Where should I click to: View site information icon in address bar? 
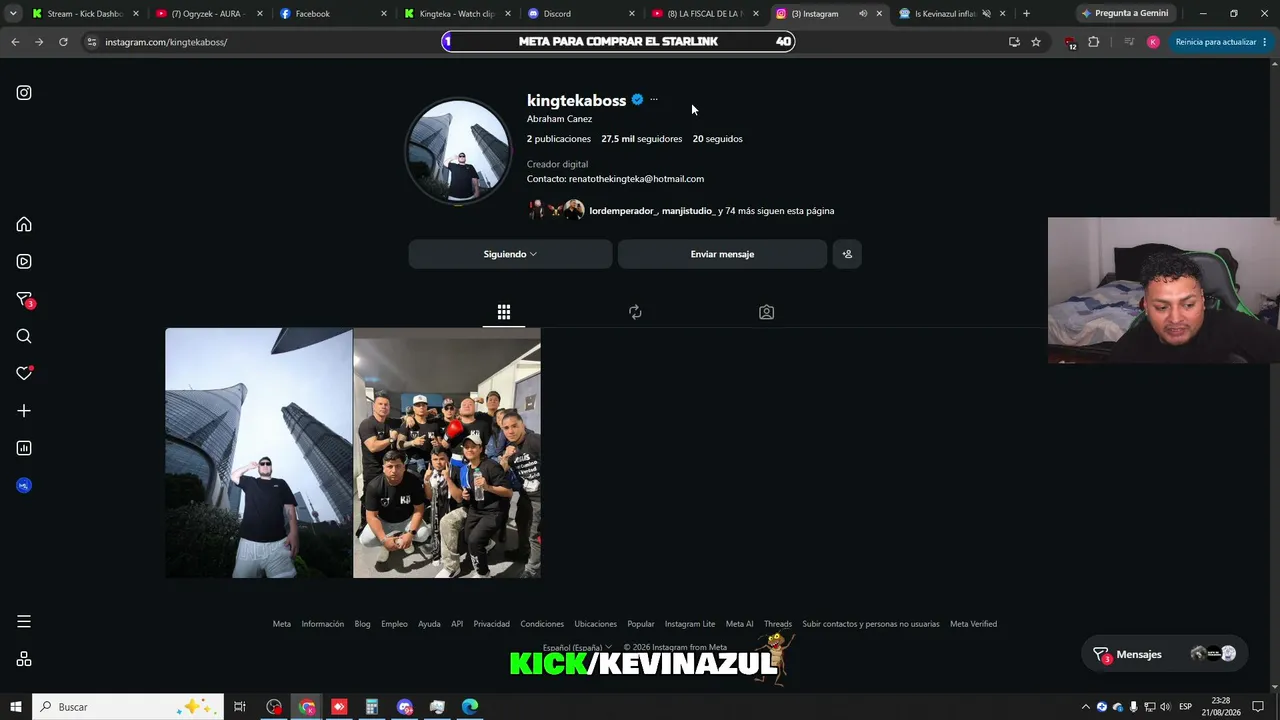92,42
